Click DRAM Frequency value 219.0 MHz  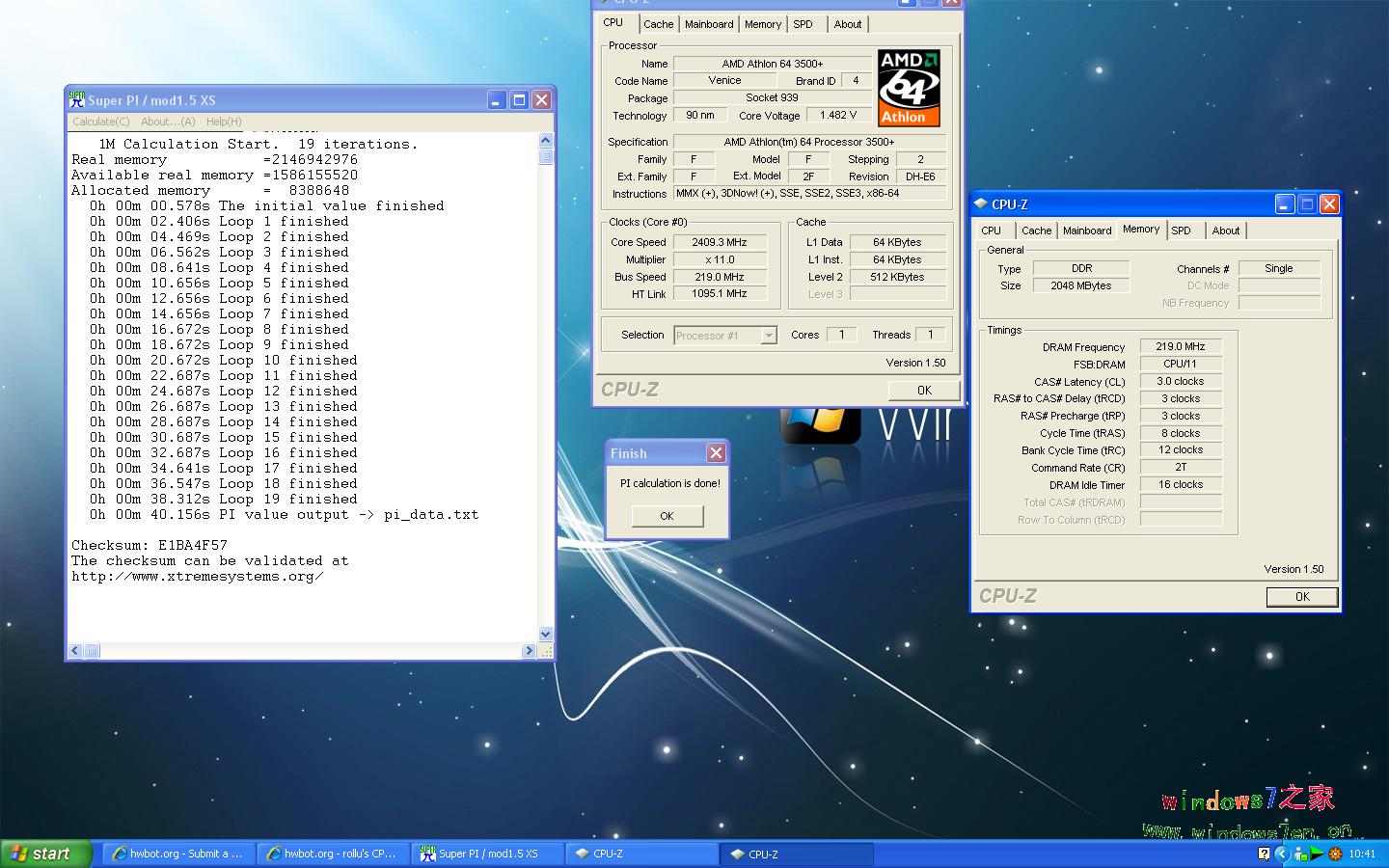click(1181, 346)
